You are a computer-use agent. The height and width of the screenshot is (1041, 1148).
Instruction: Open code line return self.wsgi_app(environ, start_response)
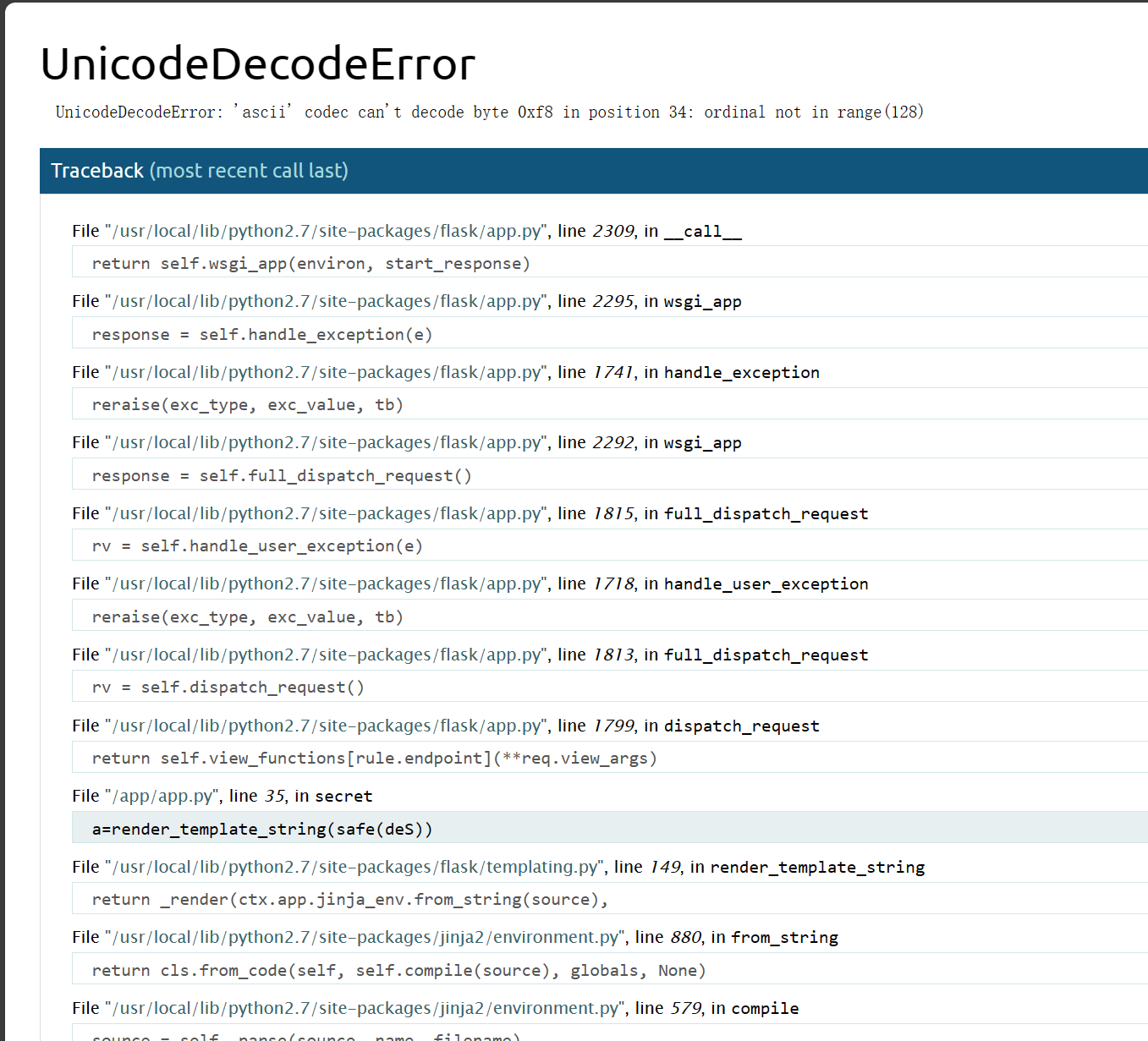(610, 263)
